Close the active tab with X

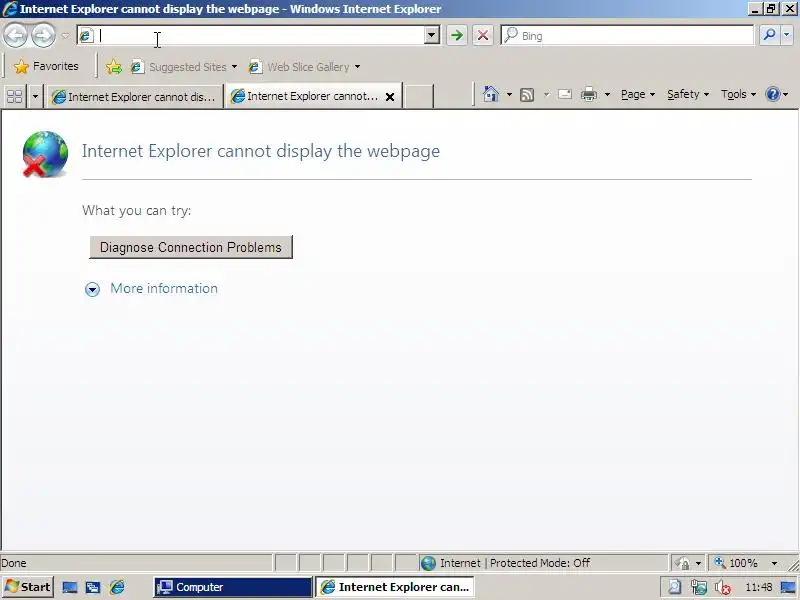[x=390, y=96]
